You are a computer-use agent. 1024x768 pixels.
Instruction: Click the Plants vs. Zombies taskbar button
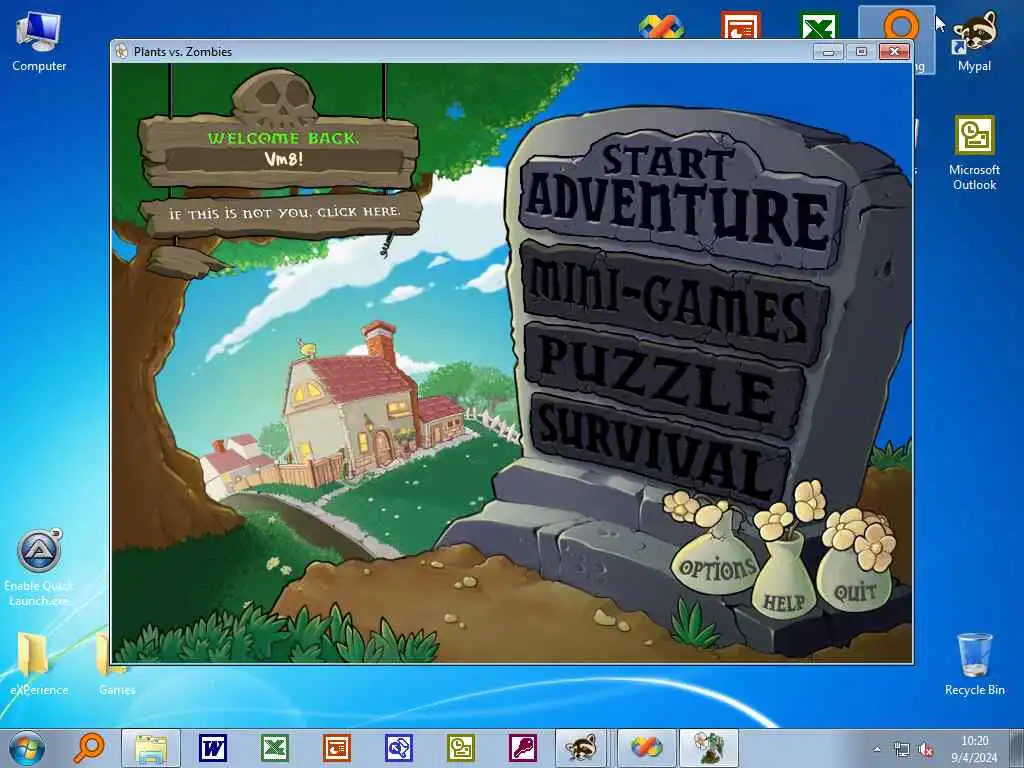click(x=709, y=748)
